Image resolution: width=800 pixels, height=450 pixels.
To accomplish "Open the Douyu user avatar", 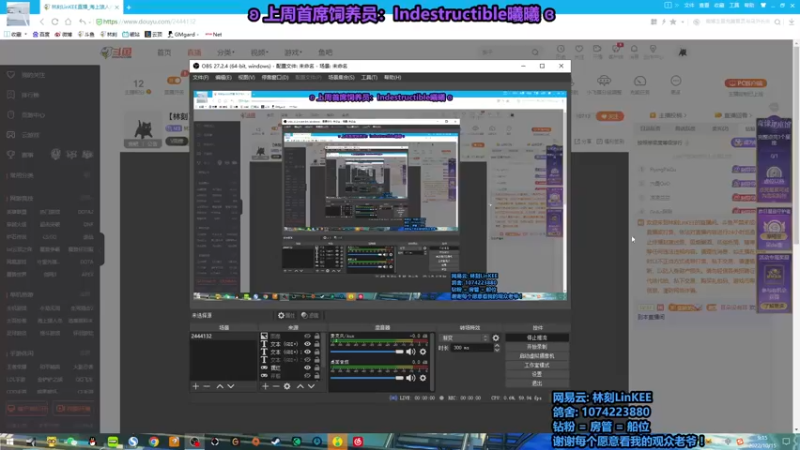I will pyautogui.click(x=683, y=52).
